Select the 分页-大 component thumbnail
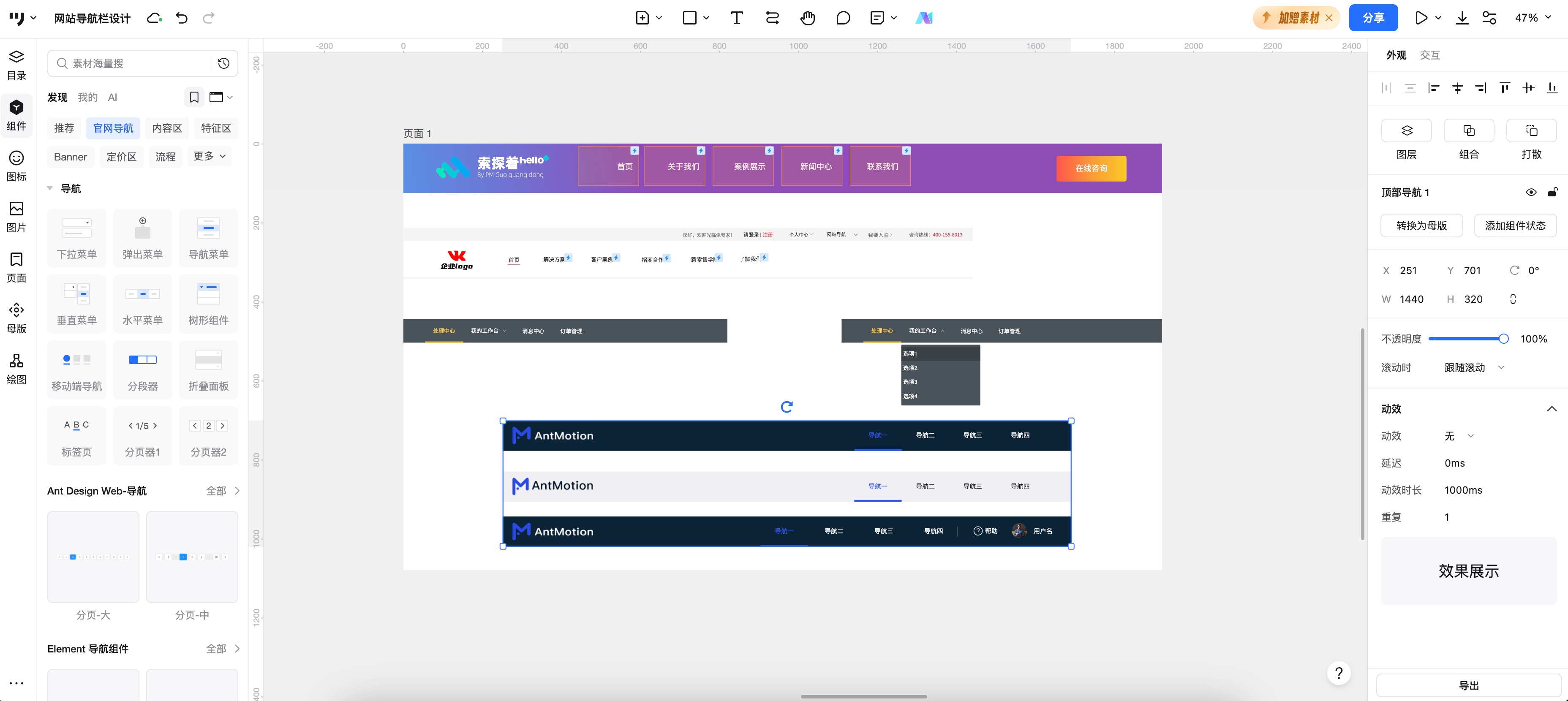The height and width of the screenshot is (701, 1568). pos(93,557)
